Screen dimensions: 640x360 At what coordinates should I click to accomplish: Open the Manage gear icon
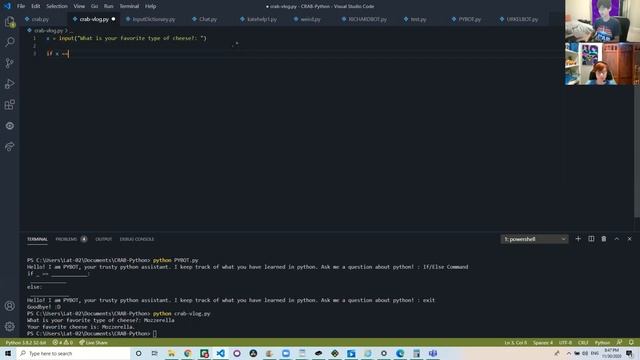(10, 327)
